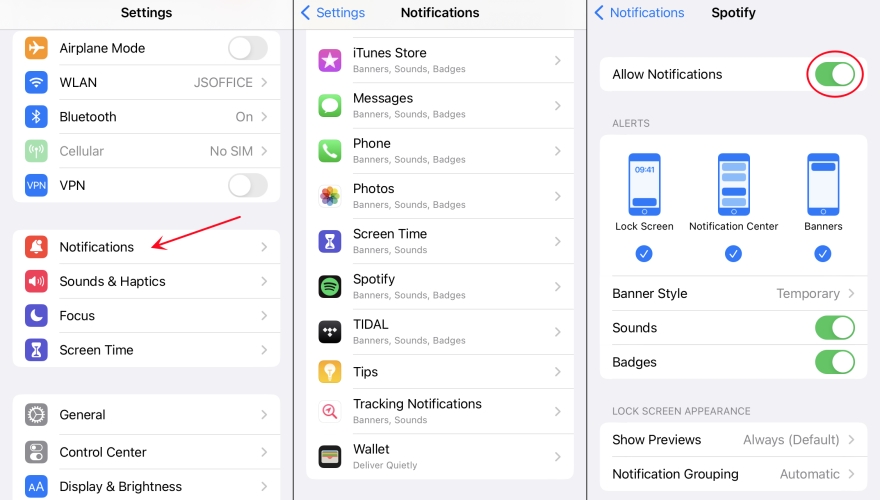The height and width of the screenshot is (500, 880).
Task: Tap the Wallet app icon
Action: 330,457
